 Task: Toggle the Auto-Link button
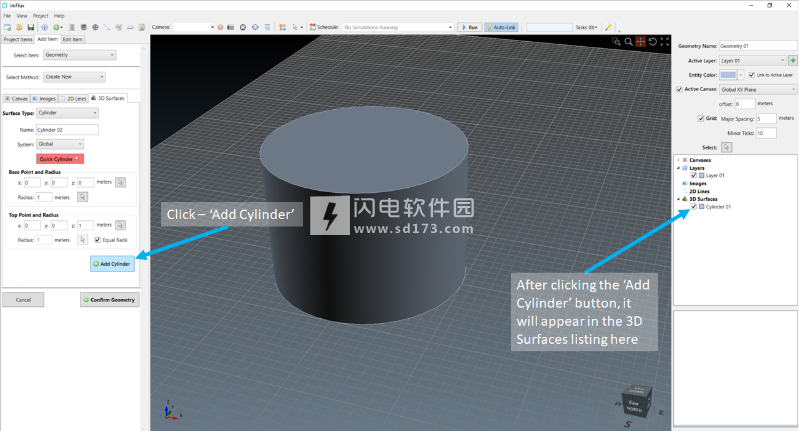tap(501, 27)
